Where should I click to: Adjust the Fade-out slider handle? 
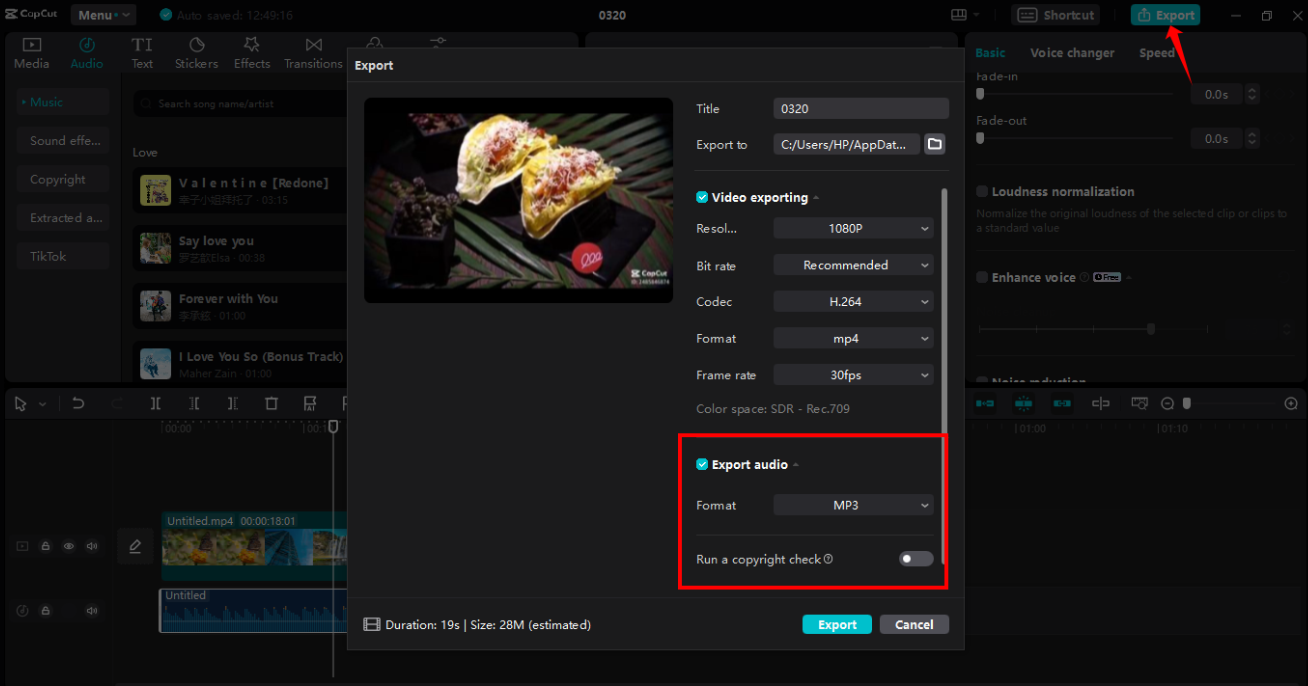coord(980,138)
